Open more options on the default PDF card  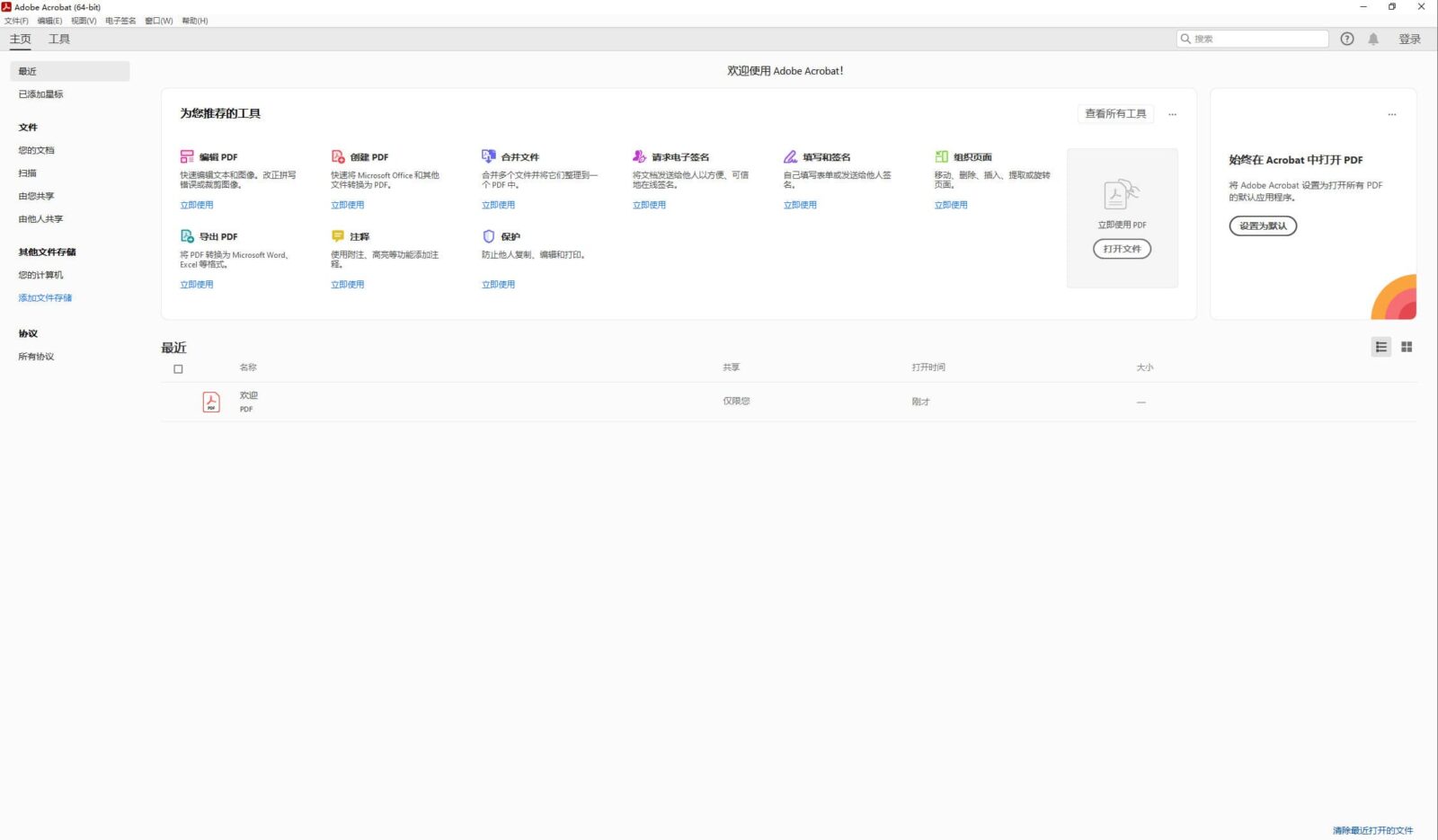pos(1391,114)
